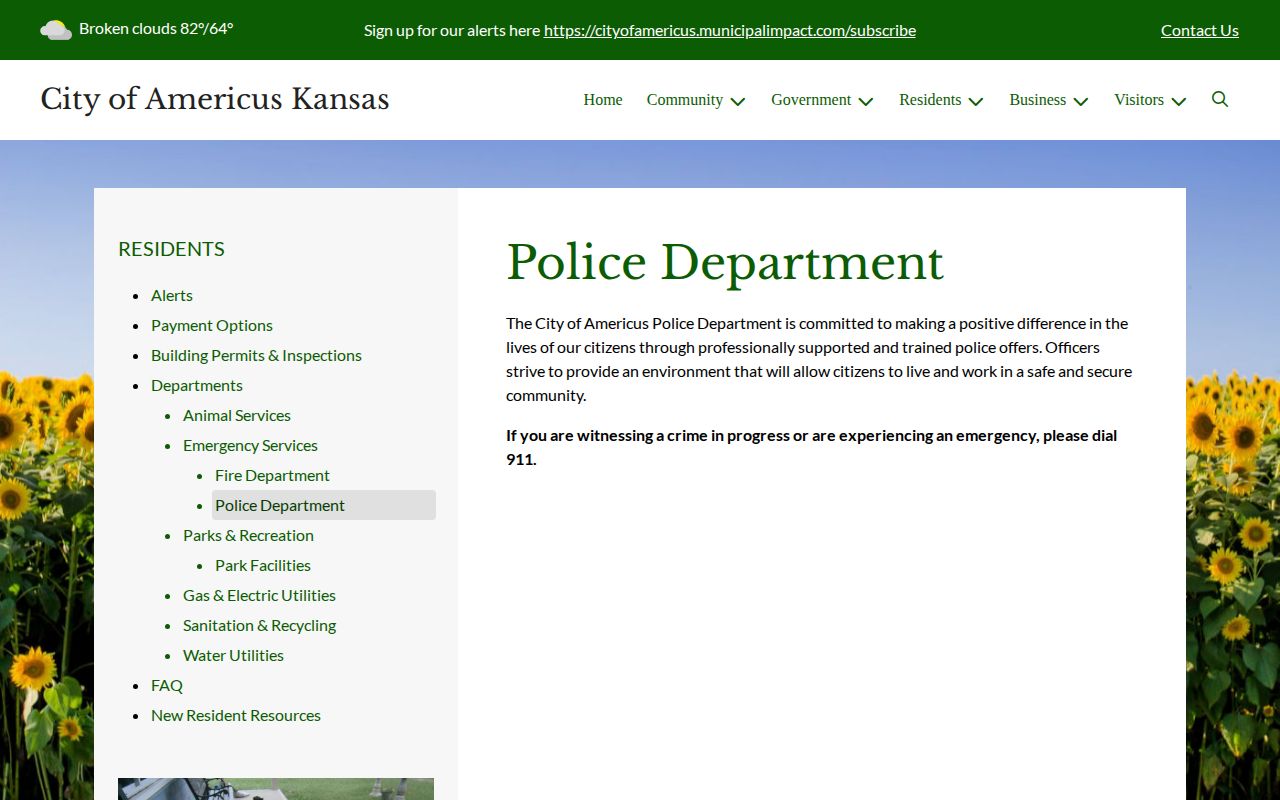The width and height of the screenshot is (1280, 800).
Task: Open the Park Facilities page
Action: (x=263, y=565)
